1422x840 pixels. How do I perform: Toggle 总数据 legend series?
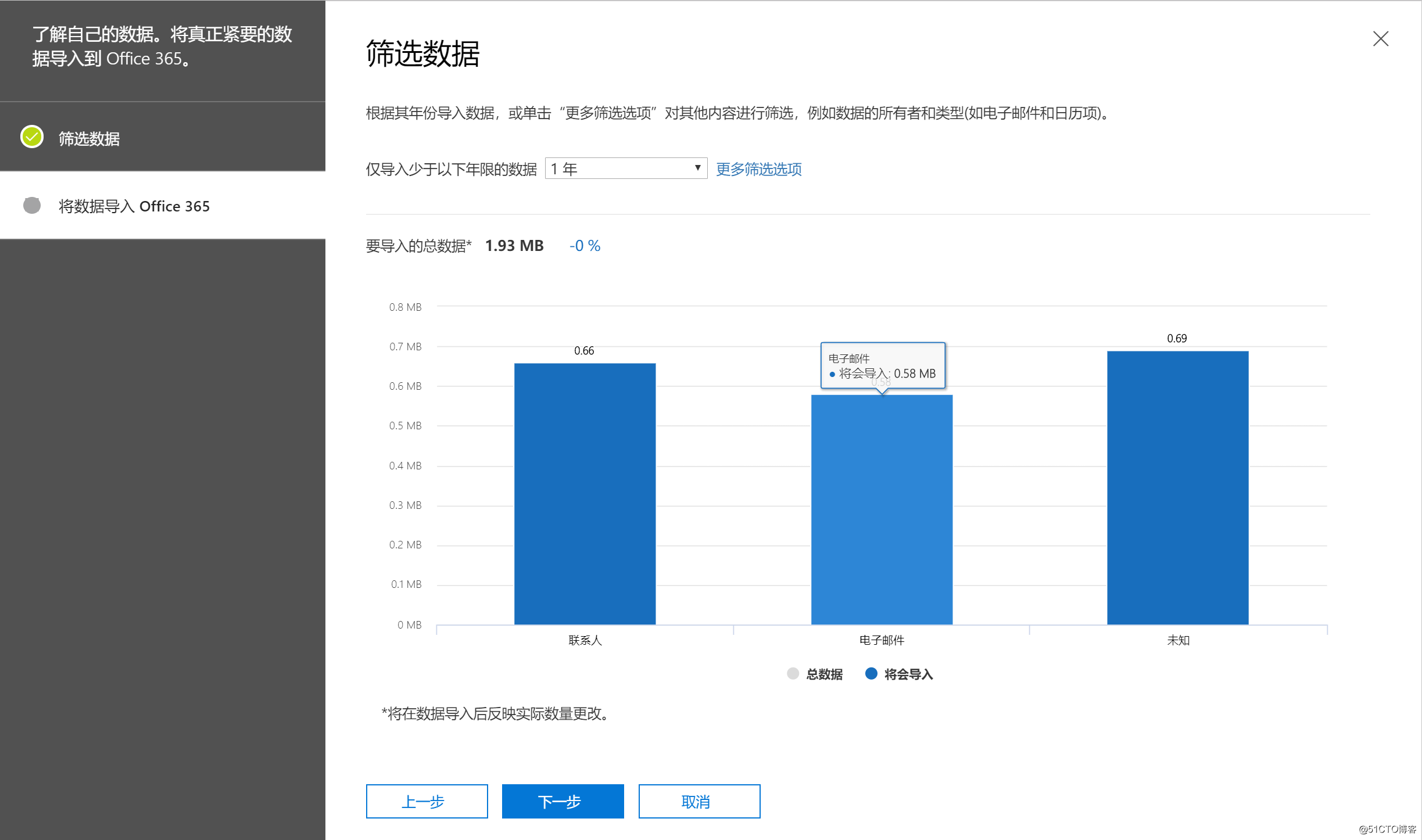[815, 674]
